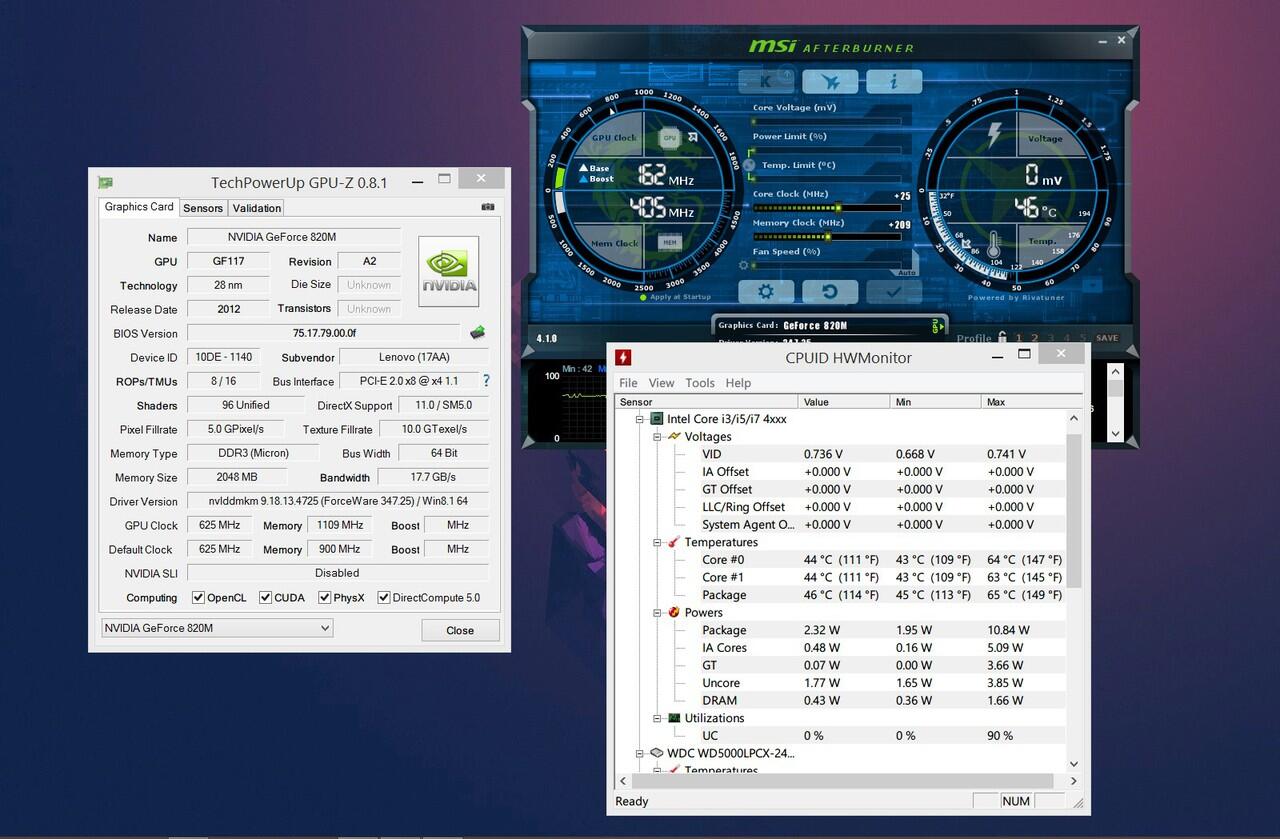1280x839 pixels.
Task: Open the NVIDIA GeForce 820M dropdown in GPU-Z
Action: pos(217,628)
